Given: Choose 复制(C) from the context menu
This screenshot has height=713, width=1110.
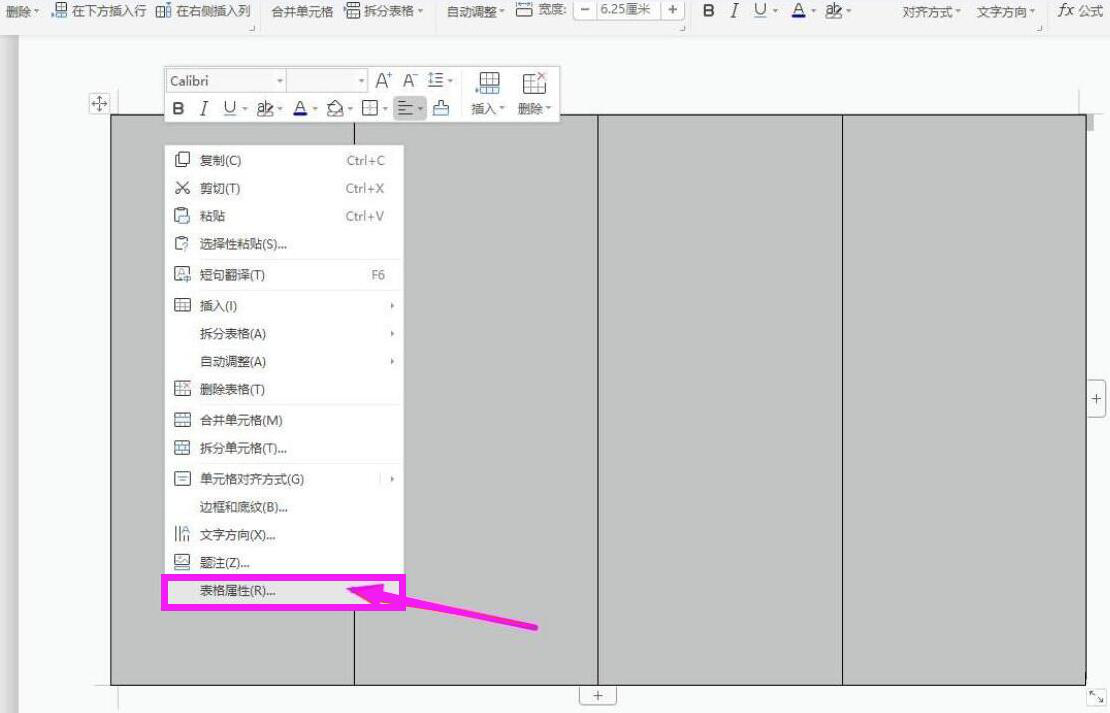Looking at the screenshot, I should click(284, 160).
